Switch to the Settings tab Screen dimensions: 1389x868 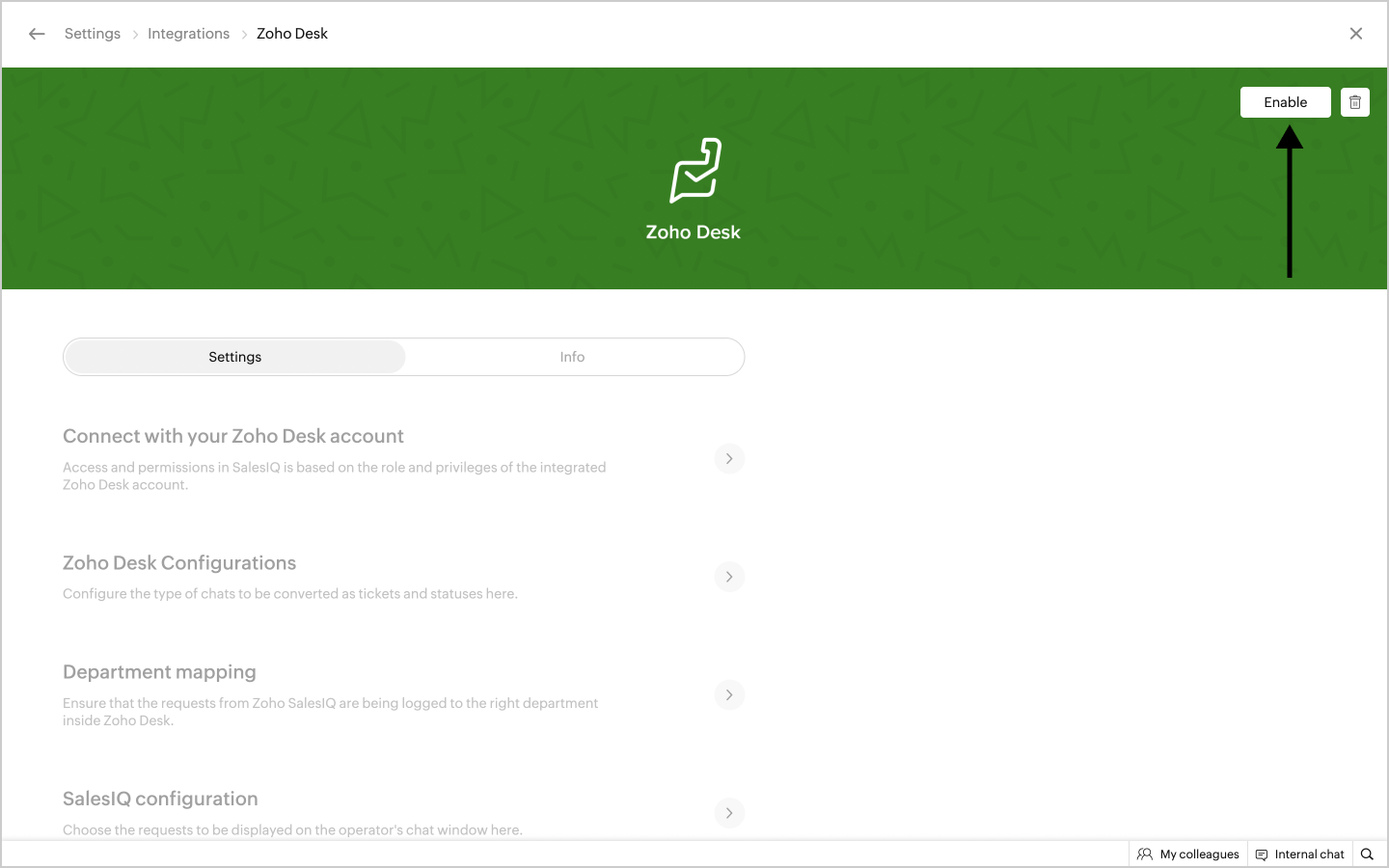coord(235,357)
